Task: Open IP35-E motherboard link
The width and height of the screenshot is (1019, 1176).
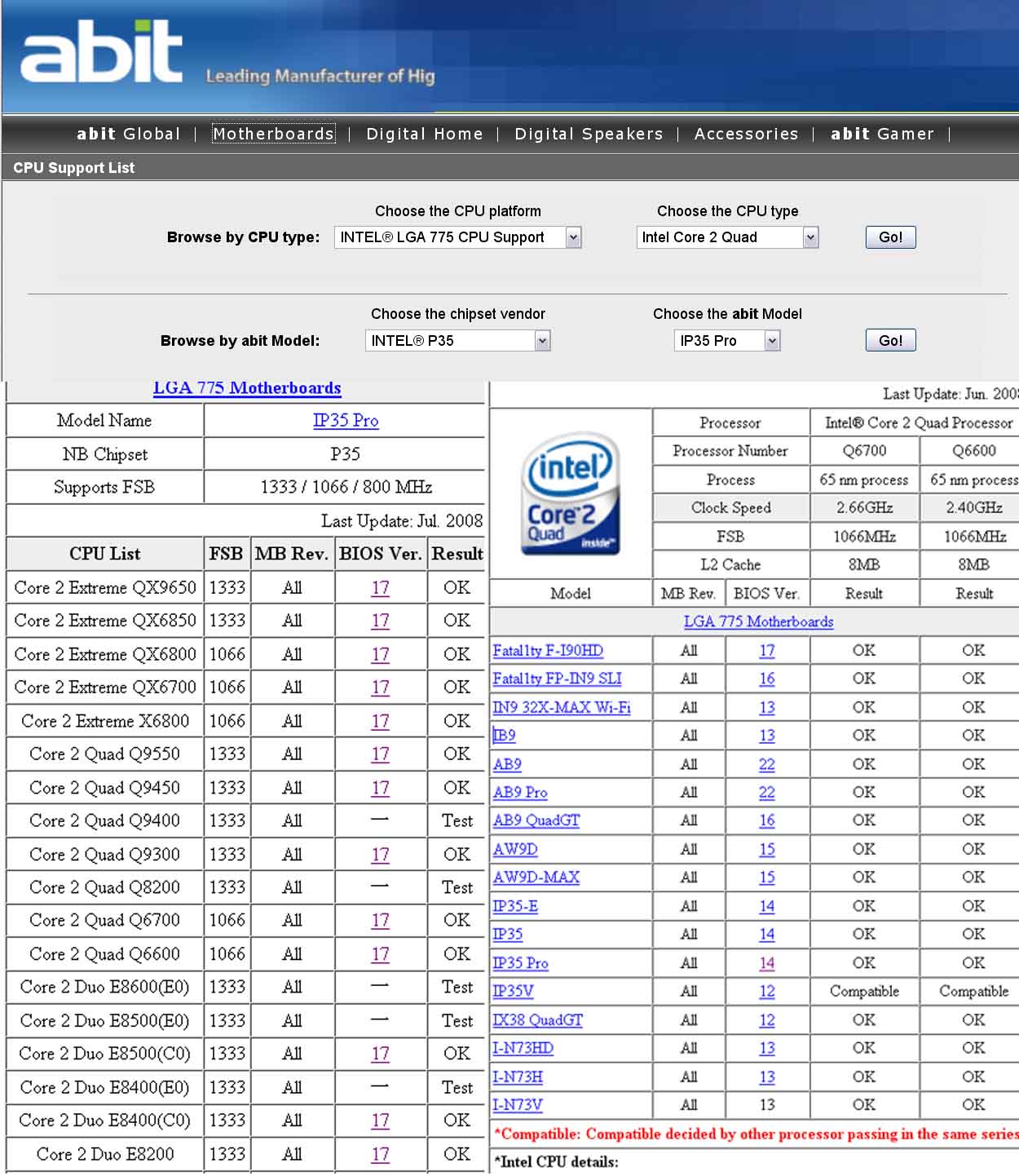Action: coord(515,906)
